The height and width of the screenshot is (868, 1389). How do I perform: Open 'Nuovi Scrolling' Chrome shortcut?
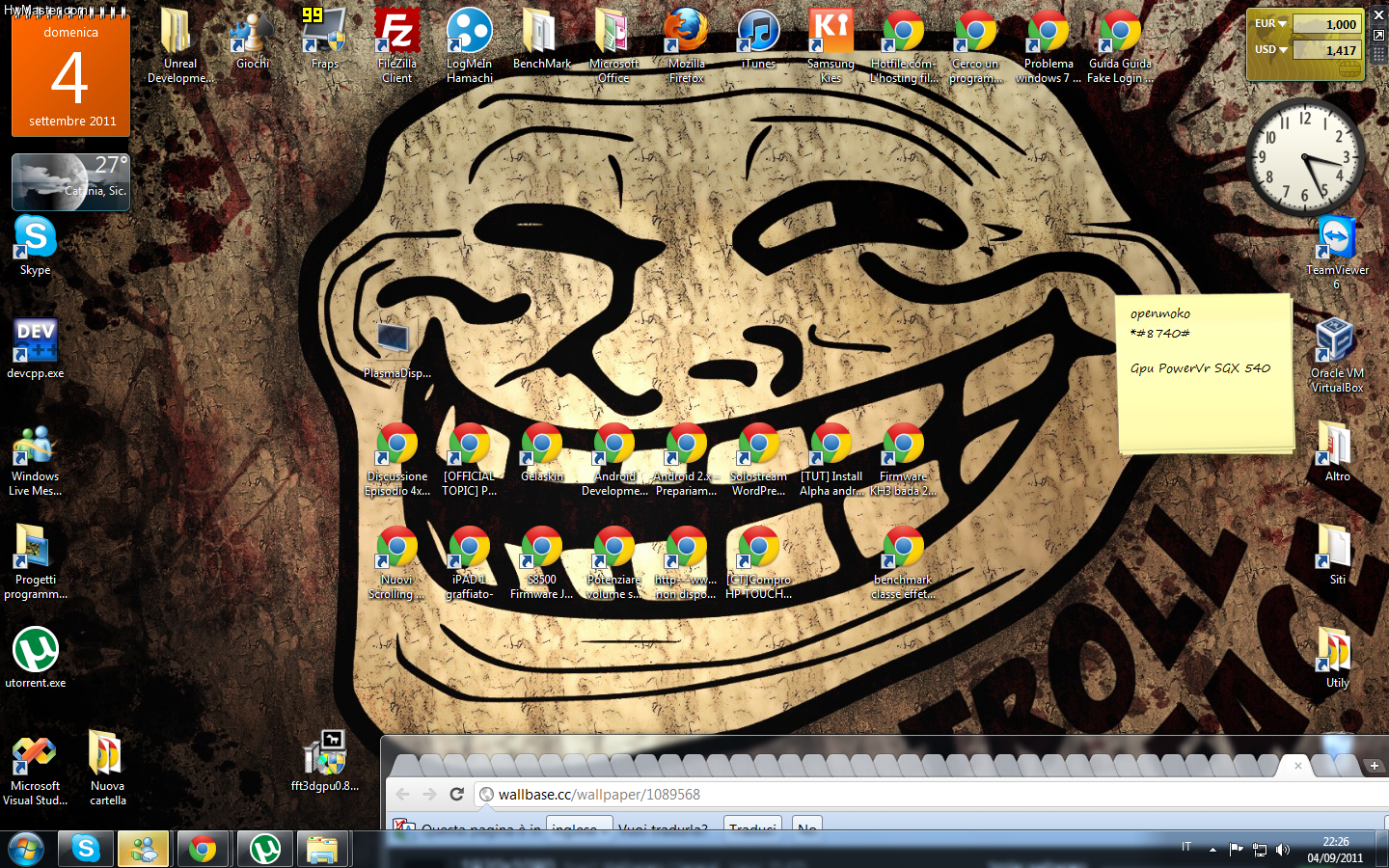(396, 562)
